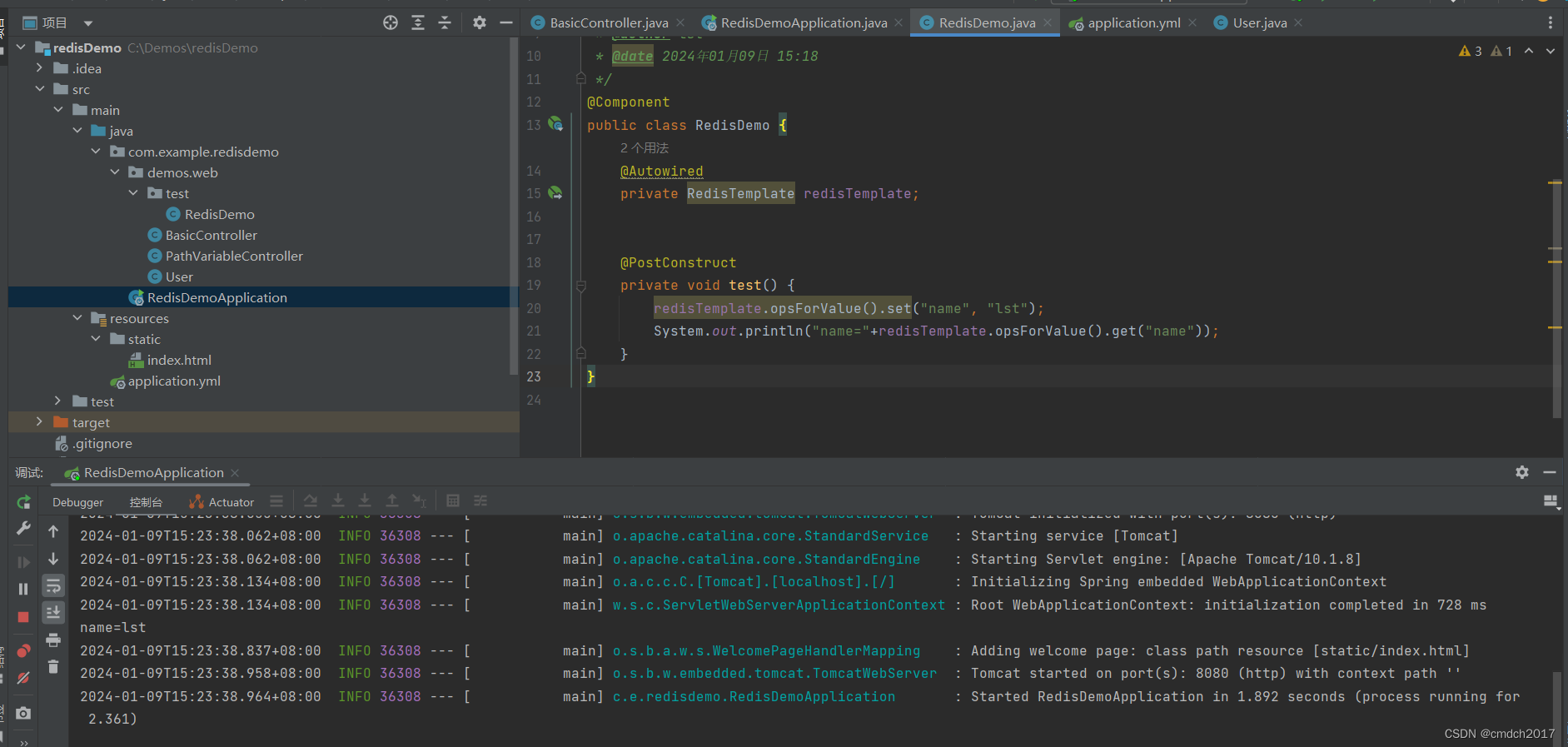Collapse the demos.web package
Screen dimensions: 1568x747
tap(115, 172)
